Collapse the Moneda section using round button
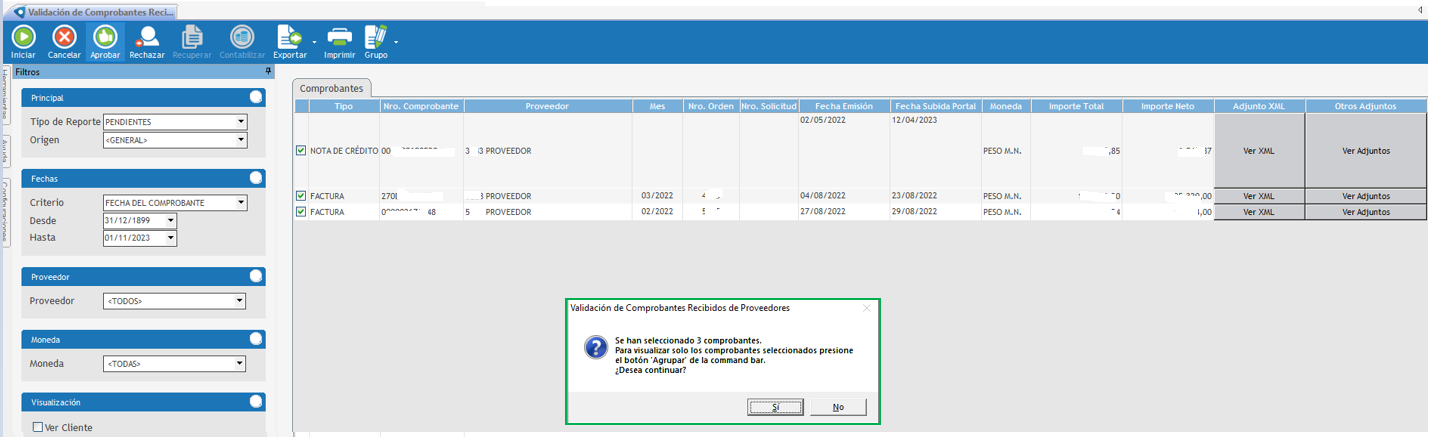The height and width of the screenshot is (437, 1429). [x=256, y=339]
